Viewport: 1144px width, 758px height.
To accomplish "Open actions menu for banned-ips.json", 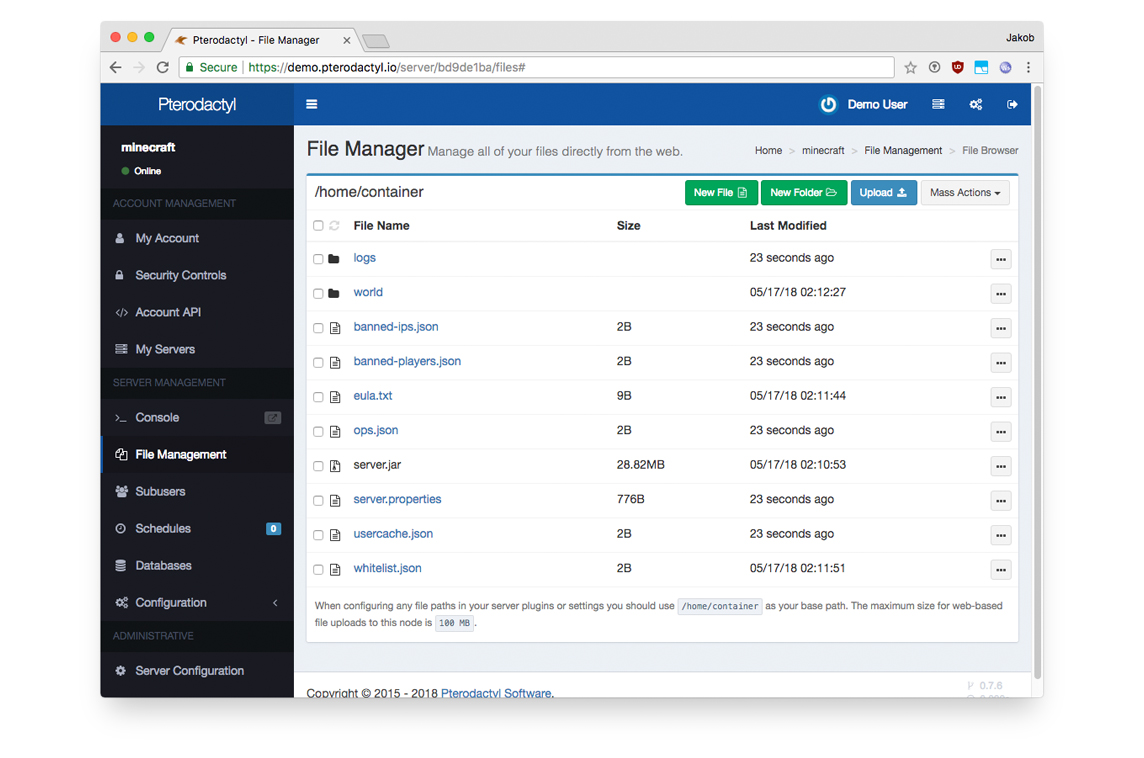I will [1000, 328].
